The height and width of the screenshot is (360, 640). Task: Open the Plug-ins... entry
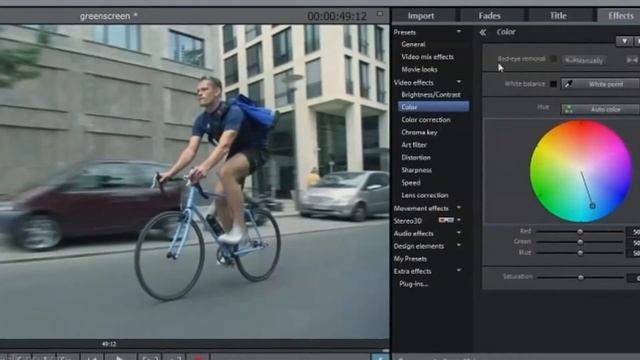(413, 284)
